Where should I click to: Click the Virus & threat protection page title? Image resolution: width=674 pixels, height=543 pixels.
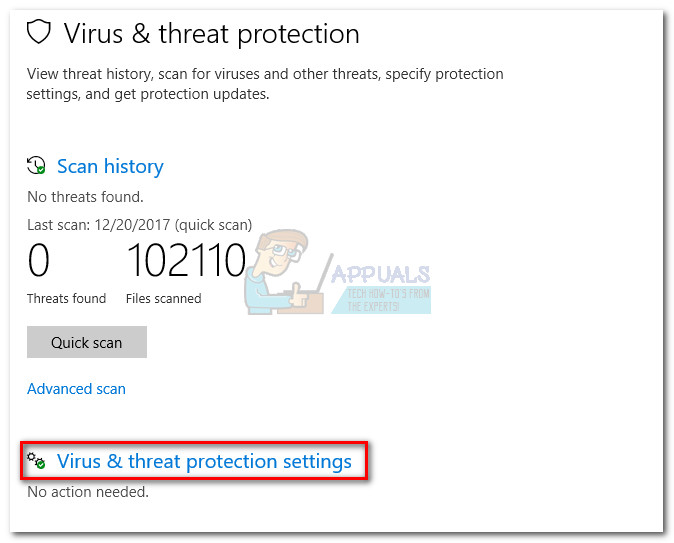click(211, 33)
